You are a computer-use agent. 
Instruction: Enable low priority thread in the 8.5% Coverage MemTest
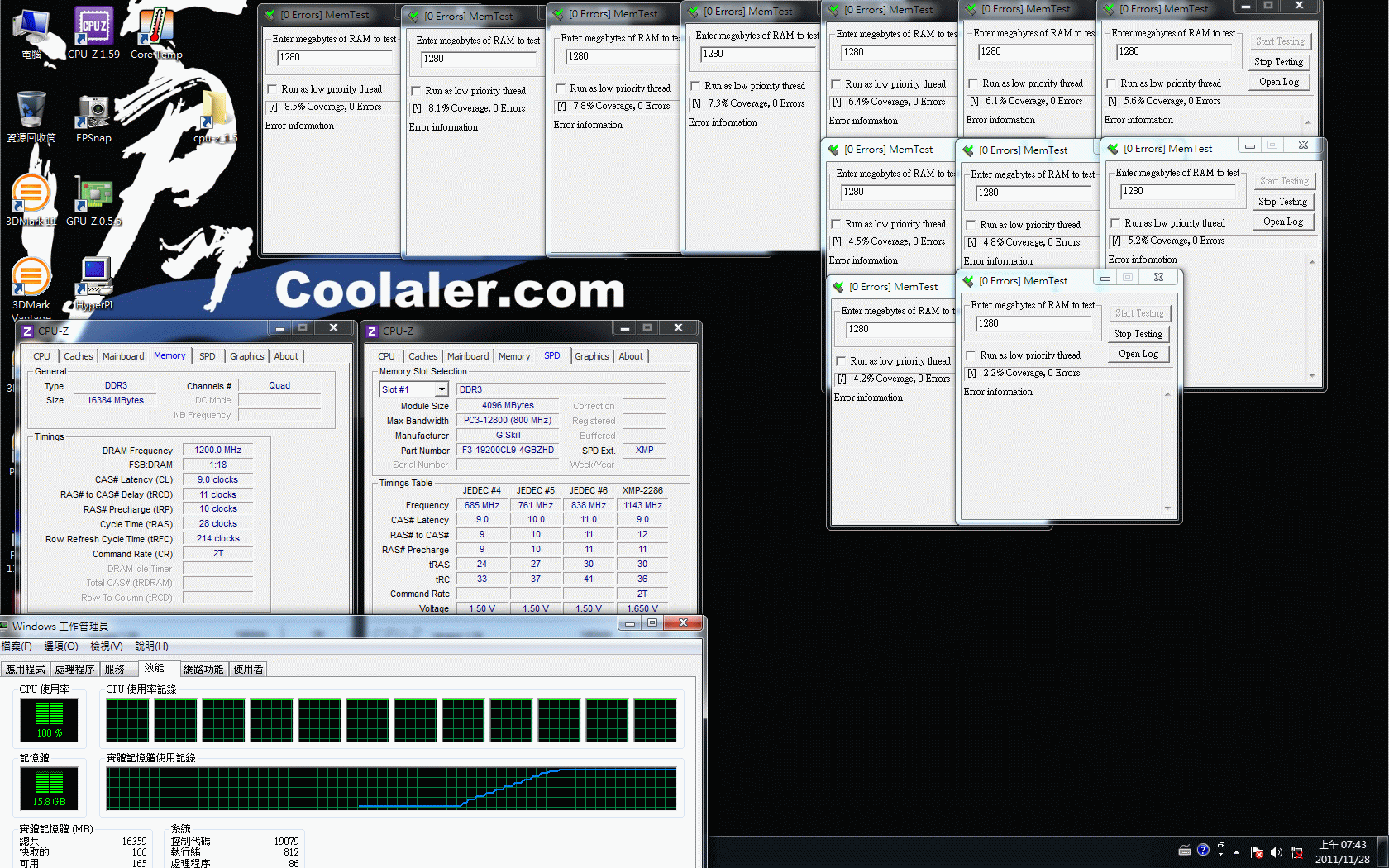(272, 89)
